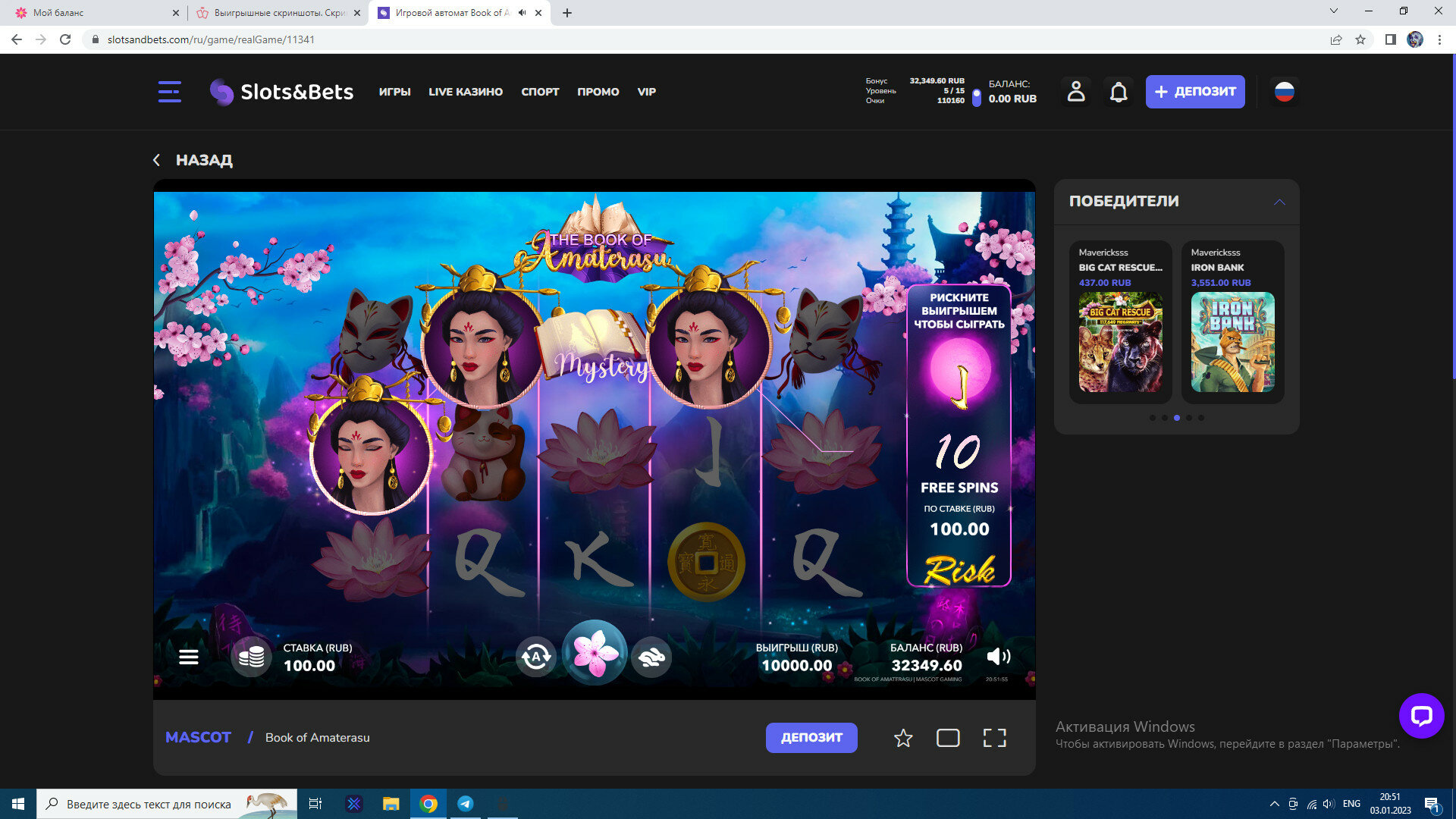Open the notifications bell
Image resolution: width=1456 pixels, height=819 pixels.
click(x=1119, y=92)
